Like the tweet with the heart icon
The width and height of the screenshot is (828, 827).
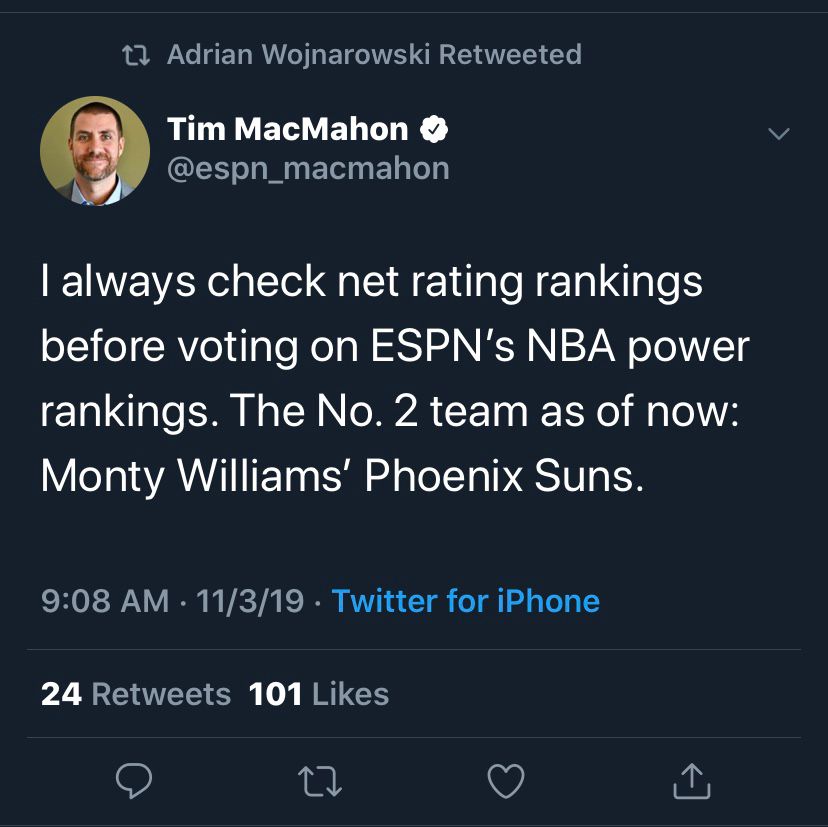[x=505, y=781]
